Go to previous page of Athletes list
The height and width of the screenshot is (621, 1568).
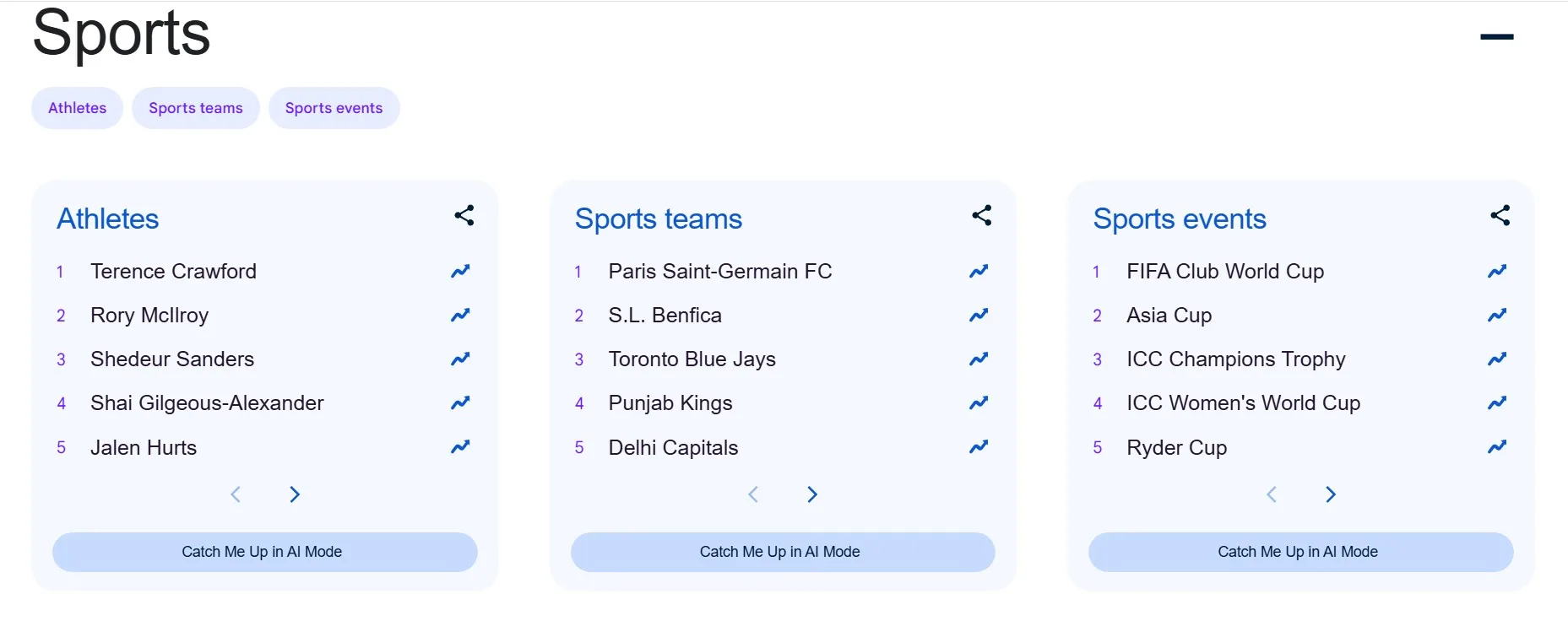236,494
